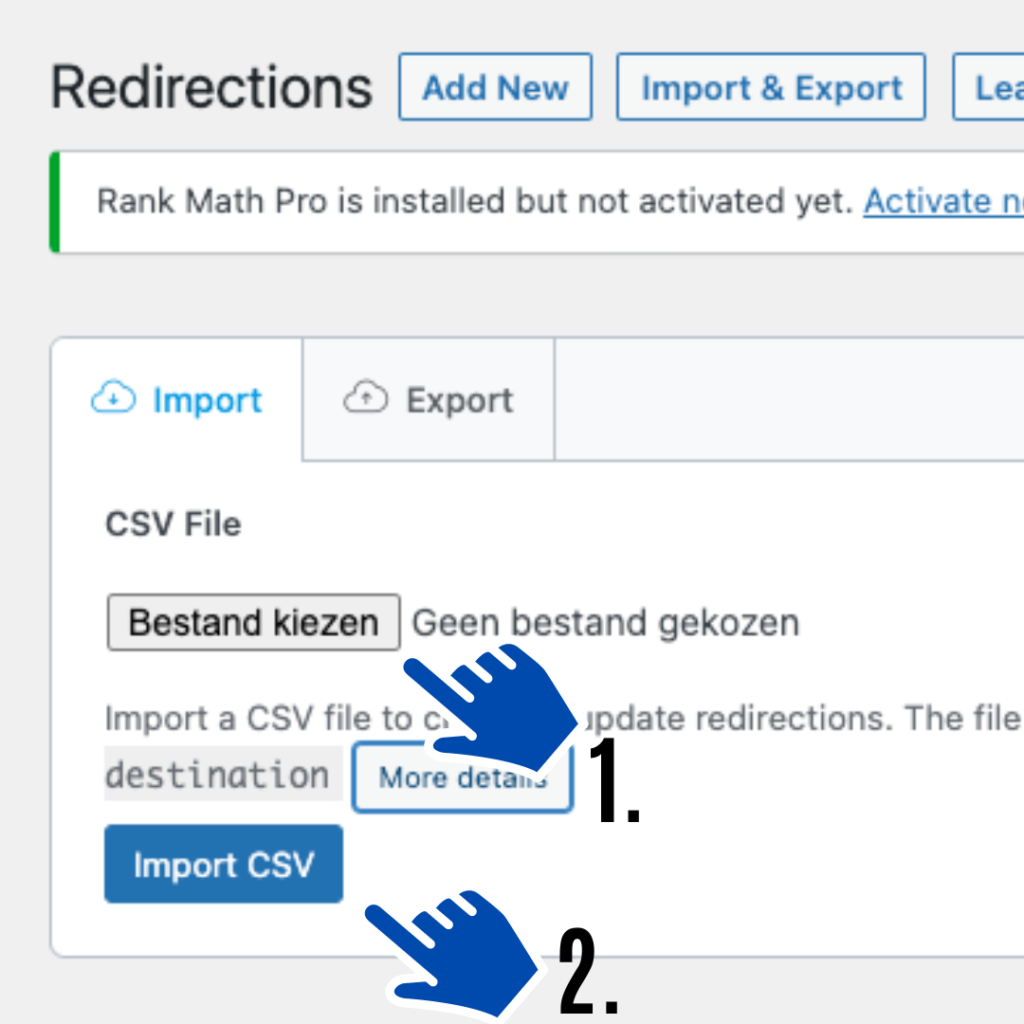Viewport: 1024px width, 1024px height.
Task: Click the blue pointing hand icon labeled 1
Action: tap(490, 710)
